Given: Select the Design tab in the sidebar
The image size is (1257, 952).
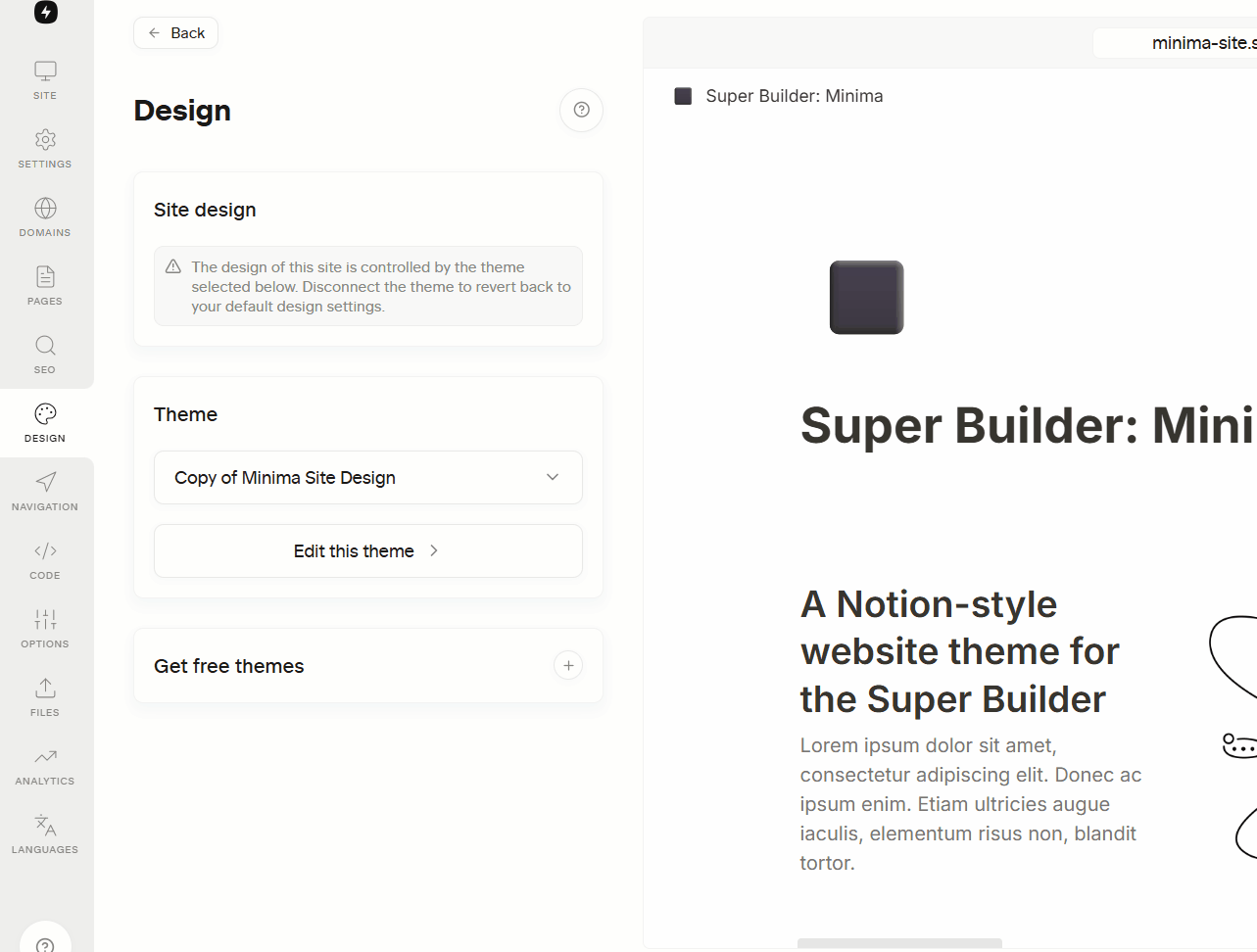Looking at the screenshot, I should coord(45,423).
